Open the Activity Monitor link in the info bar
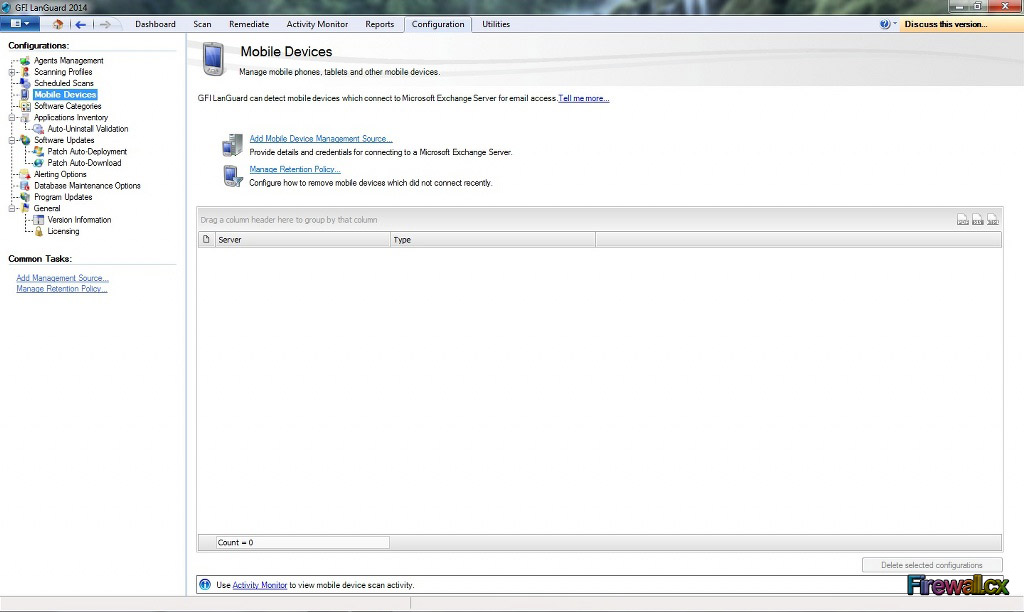This screenshot has width=1024, height=612. [259, 585]
